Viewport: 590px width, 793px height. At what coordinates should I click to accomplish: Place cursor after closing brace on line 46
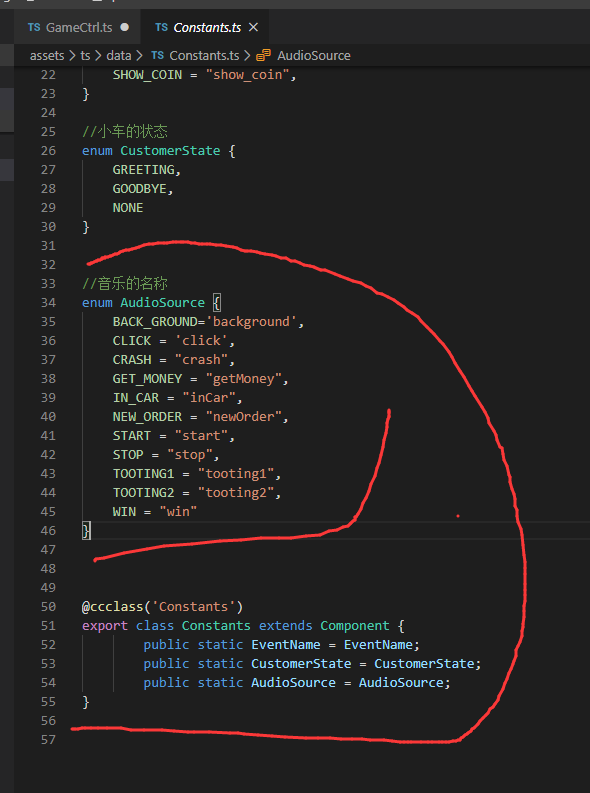pyautogui.click(x=91, y=531)
